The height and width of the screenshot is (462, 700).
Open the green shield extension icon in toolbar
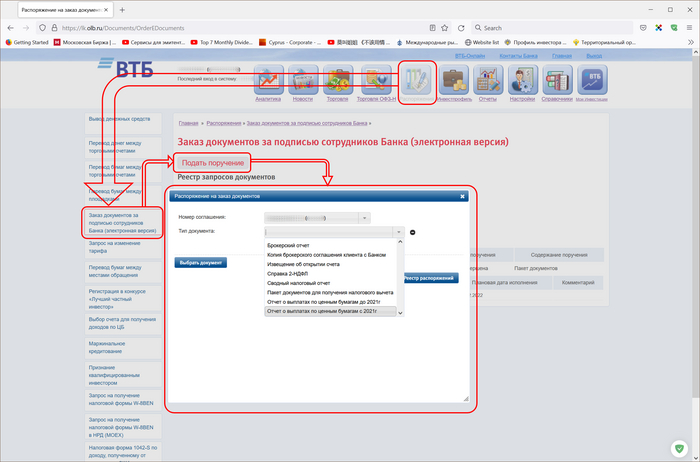point(674,28)
